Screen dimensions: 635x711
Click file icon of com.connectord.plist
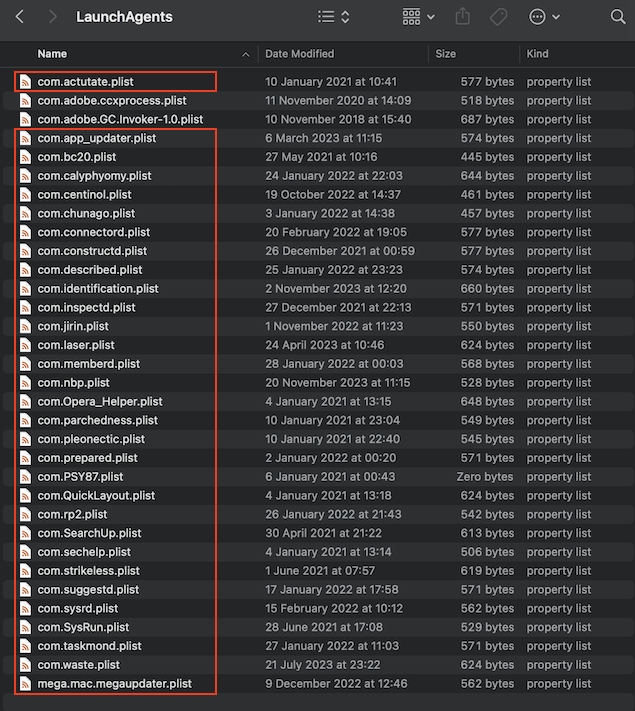[25, 232]
